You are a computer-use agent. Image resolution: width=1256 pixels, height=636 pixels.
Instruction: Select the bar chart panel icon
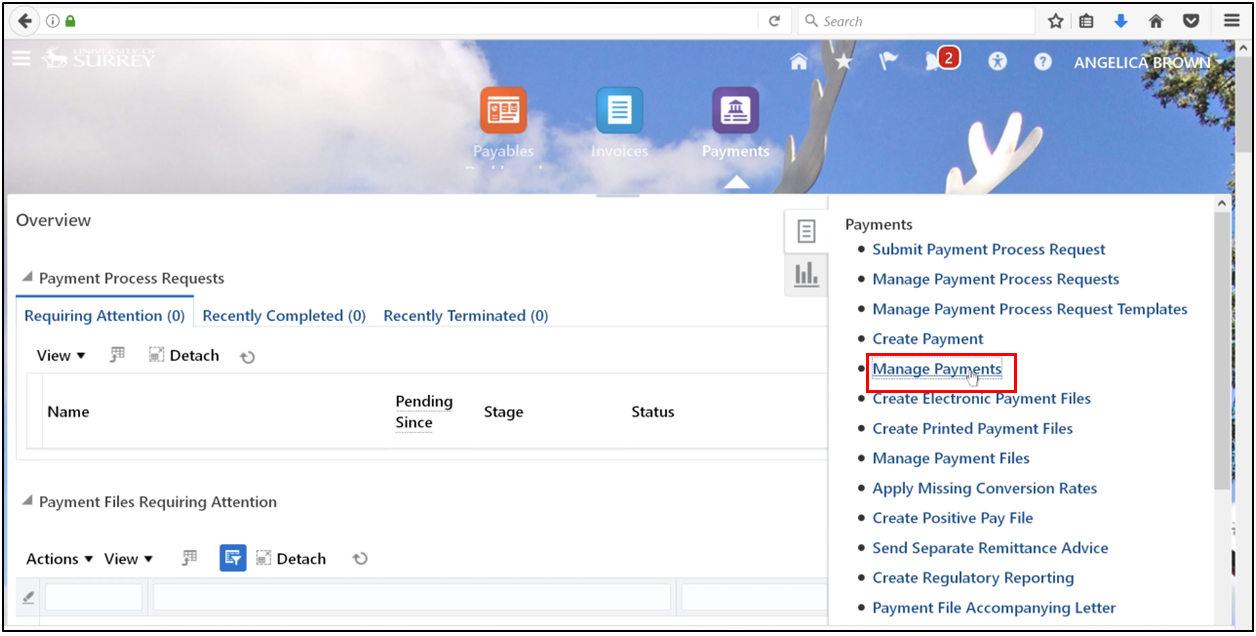[x=806, y=275]
